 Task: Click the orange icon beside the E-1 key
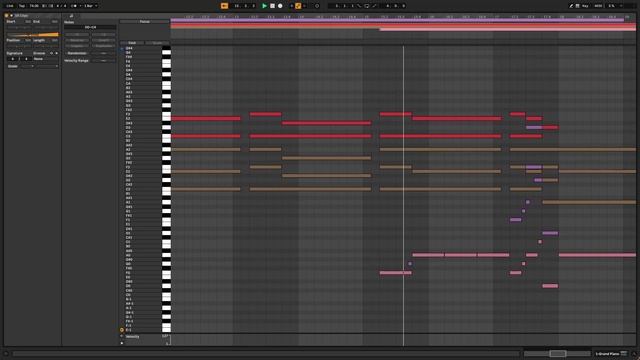pos(122,330)
